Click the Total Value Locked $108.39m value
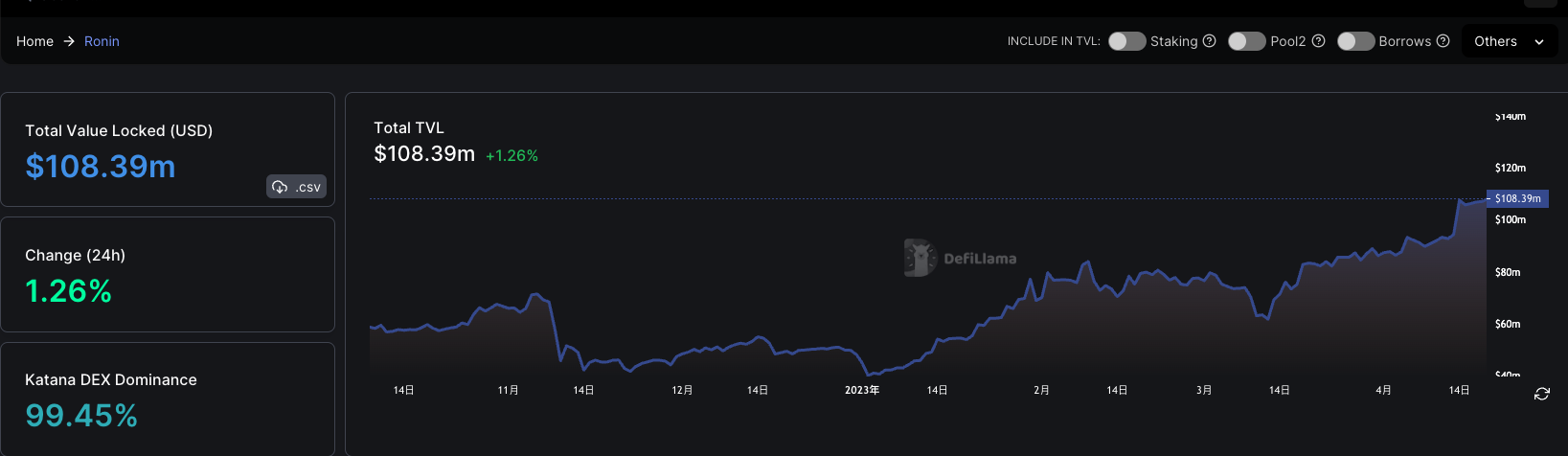Image resolution: width=1568 pixels, height=456 pixels. coord(101,167)
